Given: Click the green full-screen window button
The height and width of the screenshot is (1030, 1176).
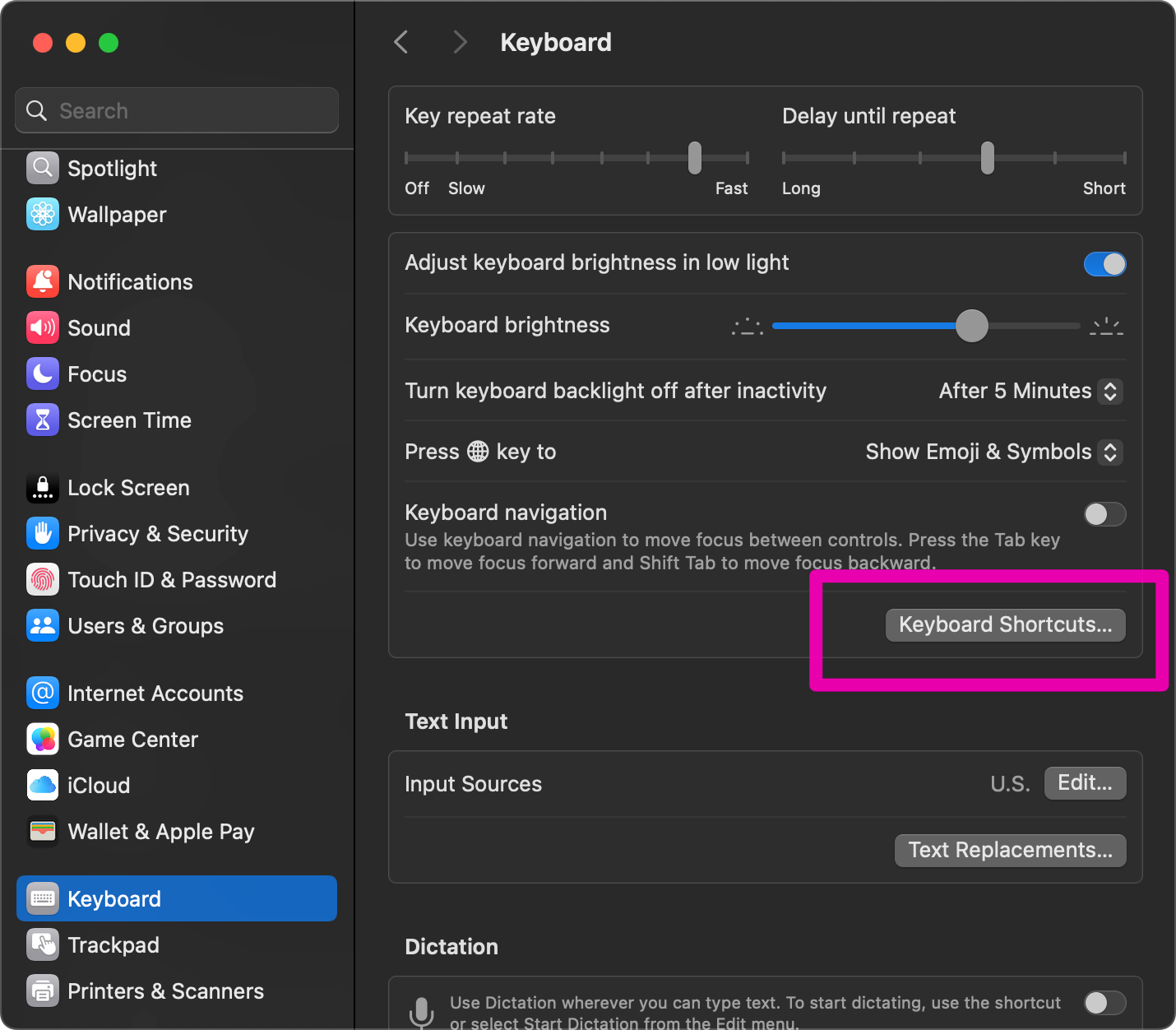Looking at the screenshot, I should tap(109, 43).
